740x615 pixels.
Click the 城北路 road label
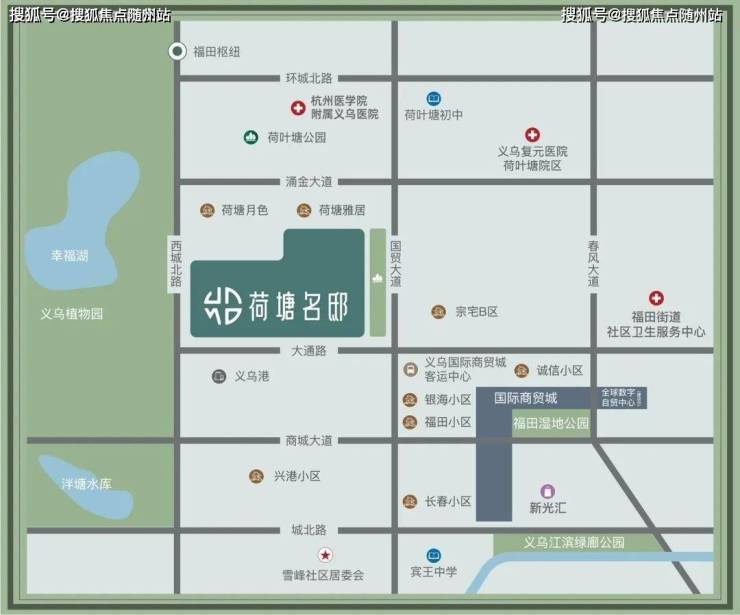[x=309, y=530]
